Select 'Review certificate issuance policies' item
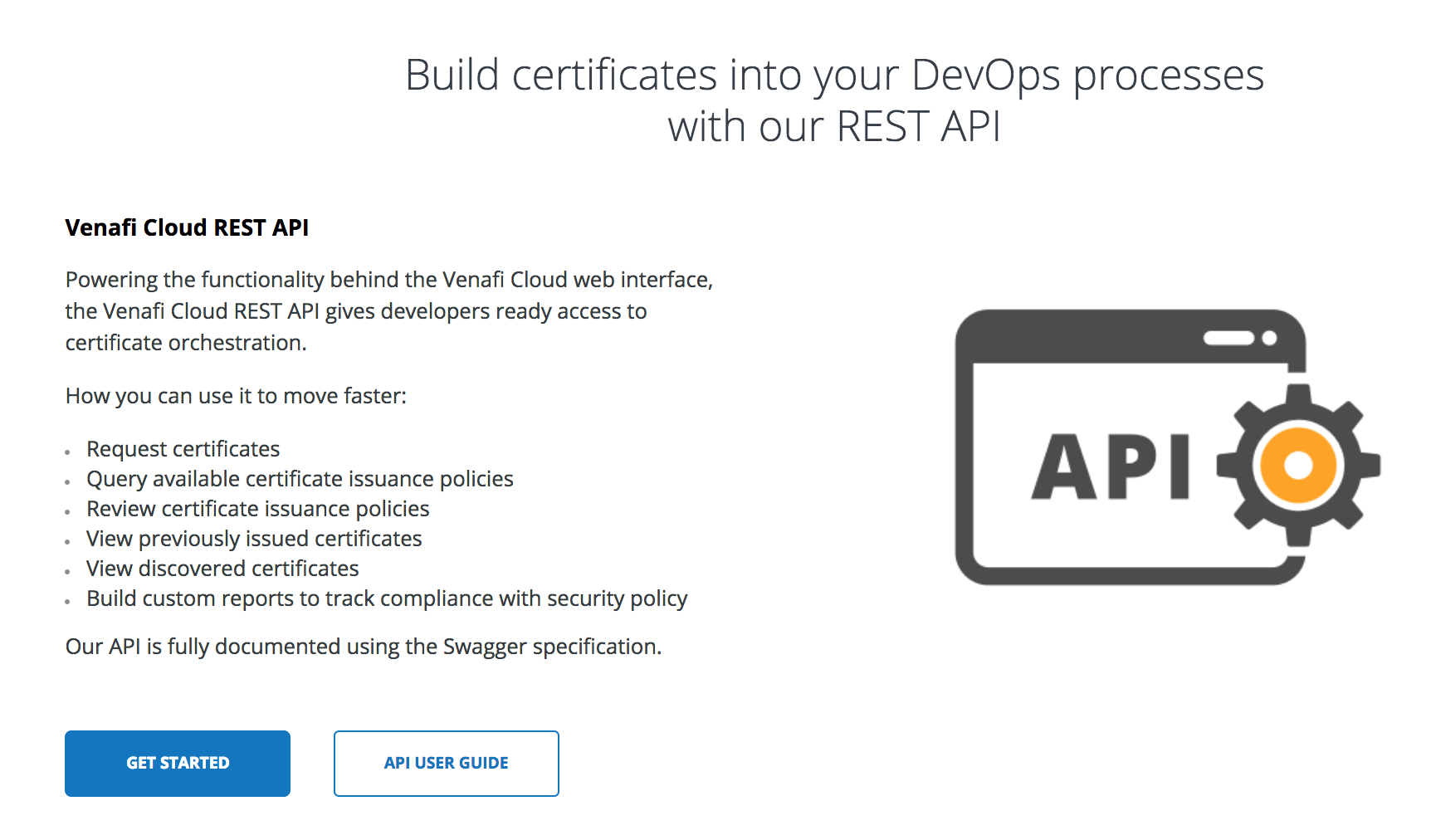This screenshot has height=840, width=1431. point(258,509)
